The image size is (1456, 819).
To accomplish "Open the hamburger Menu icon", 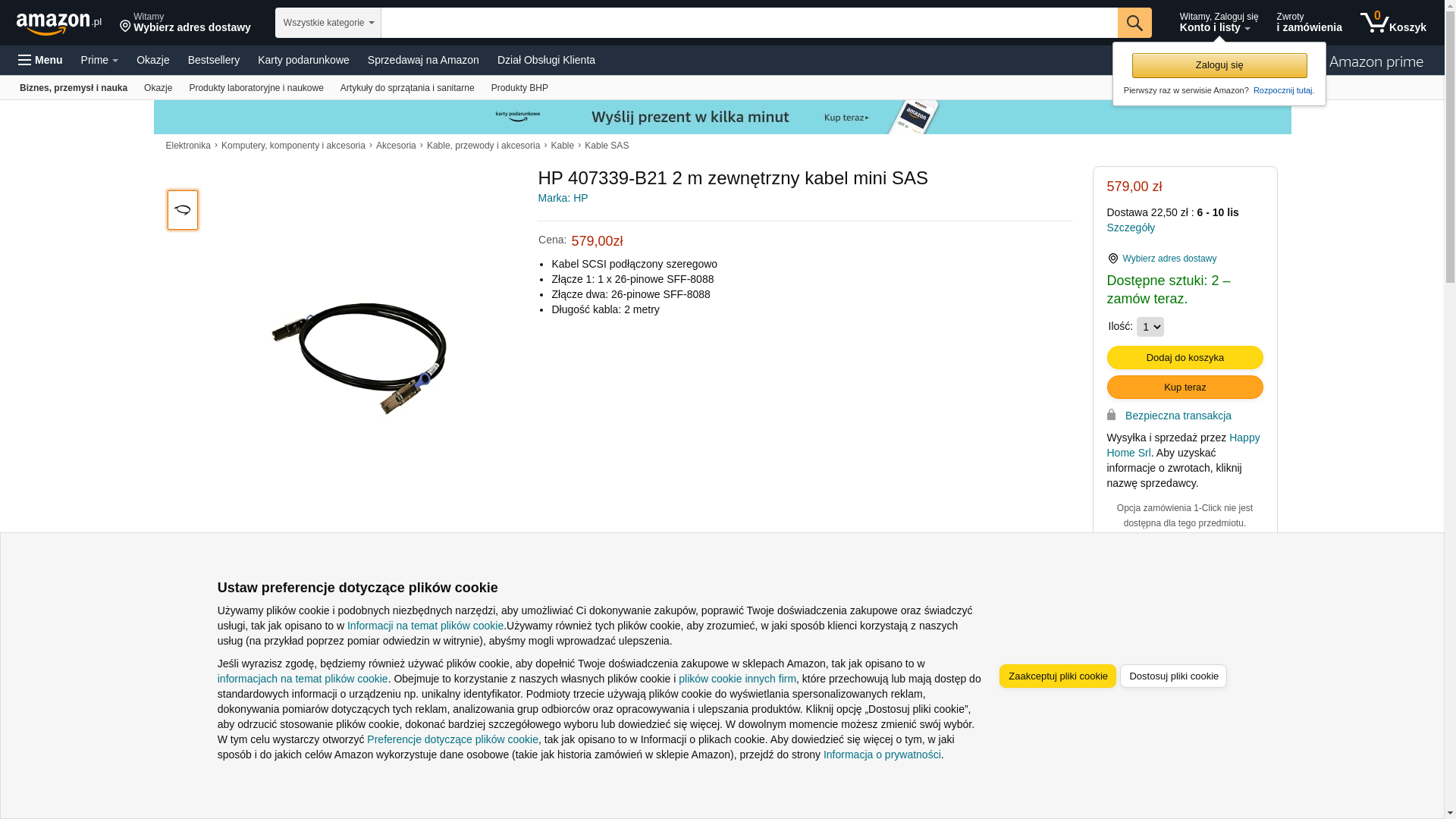I will coord(25,60).
